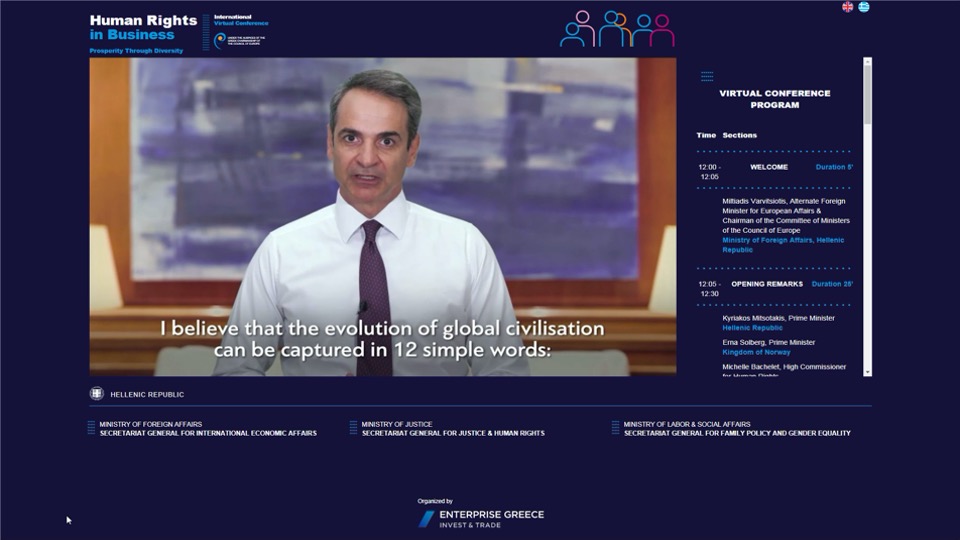Open the Human Rights in Business home logo
The image size is (960, 540).
coord(132,28)
